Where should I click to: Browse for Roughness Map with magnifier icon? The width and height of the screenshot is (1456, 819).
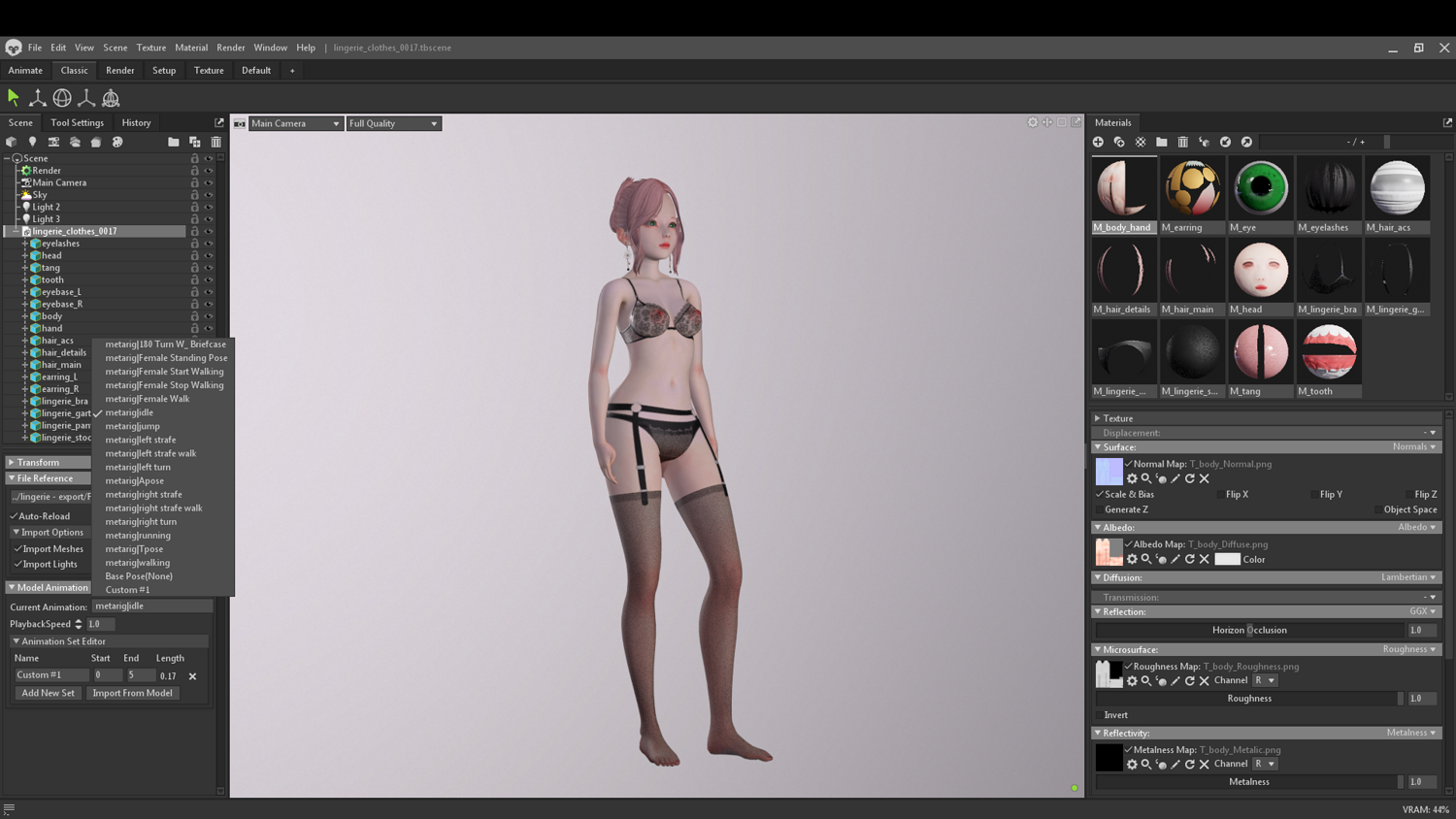pyautogui.click(x=1146, y=681)
